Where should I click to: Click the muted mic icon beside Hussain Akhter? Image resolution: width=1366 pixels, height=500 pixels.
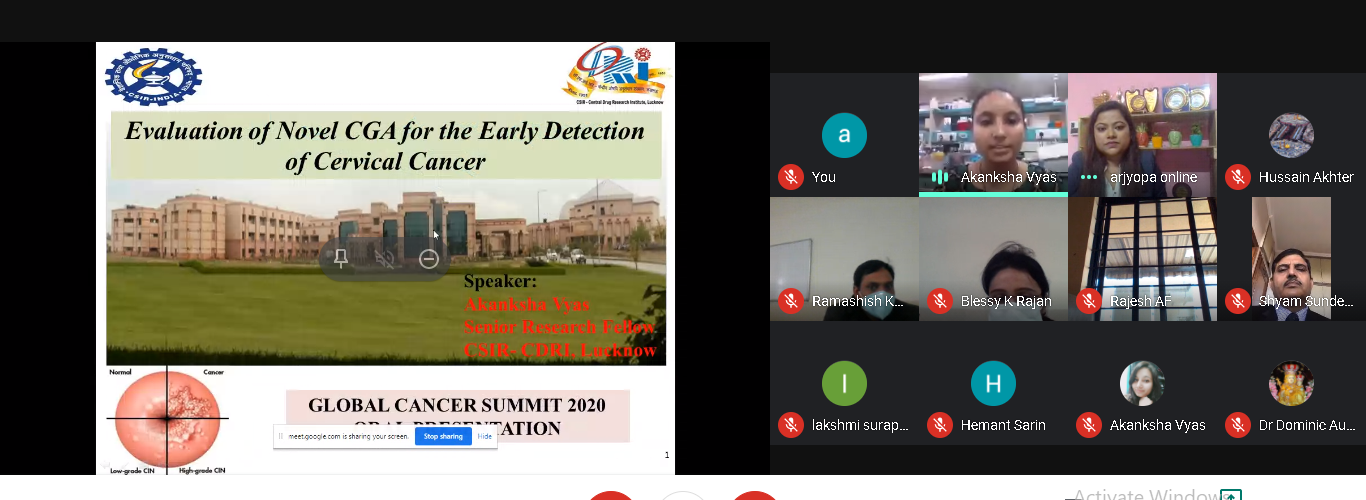coord(1238,177)
